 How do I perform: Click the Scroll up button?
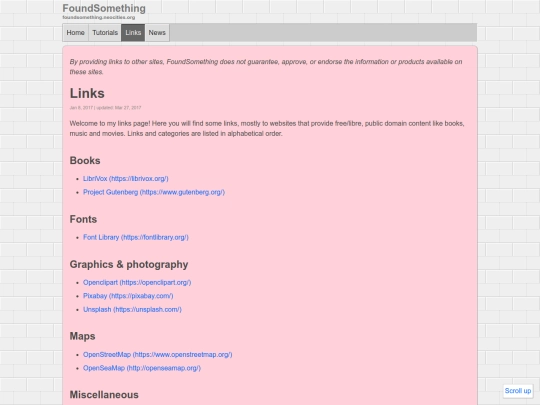518,391
